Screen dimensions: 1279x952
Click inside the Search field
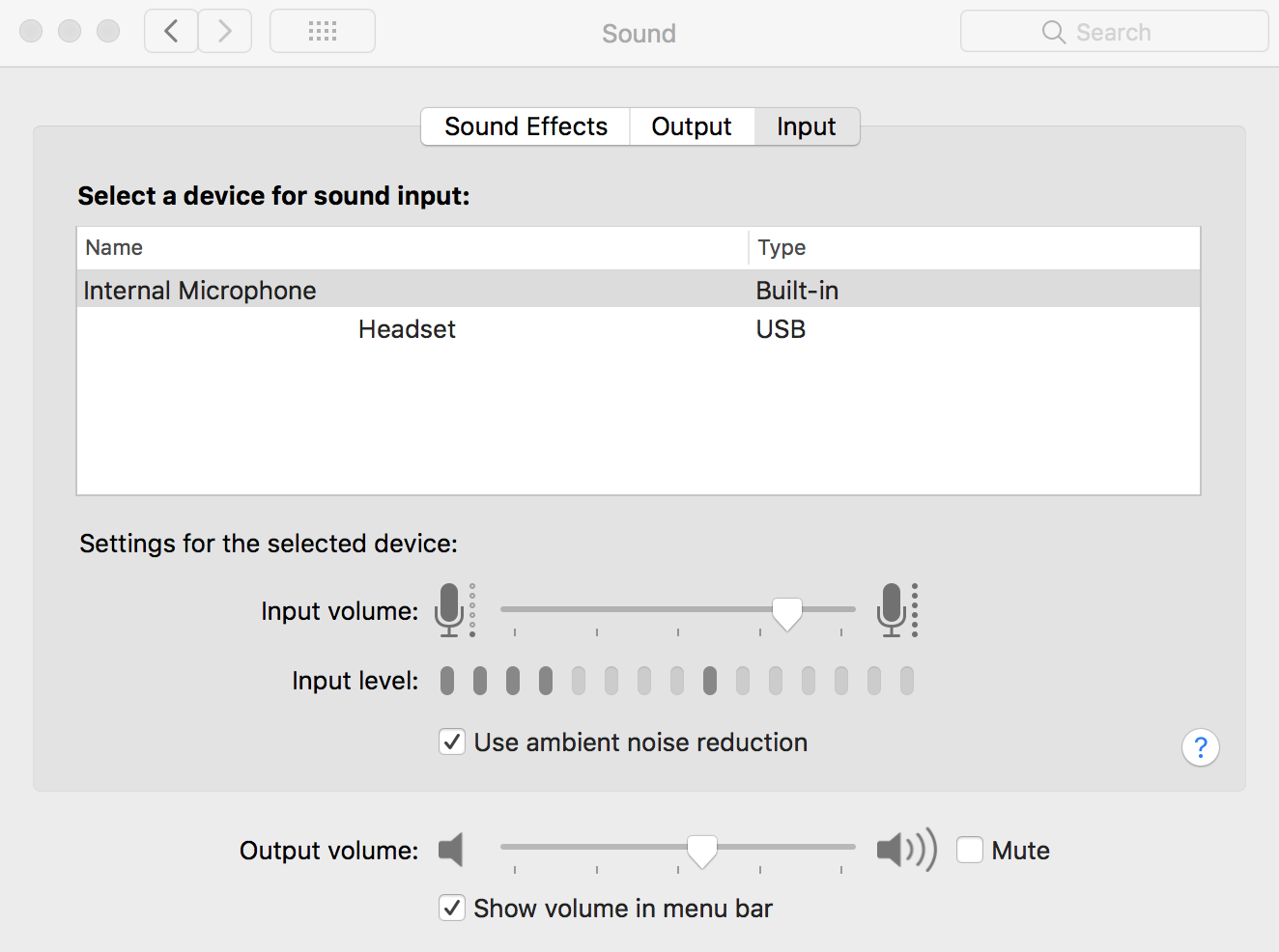[1114, 32]
